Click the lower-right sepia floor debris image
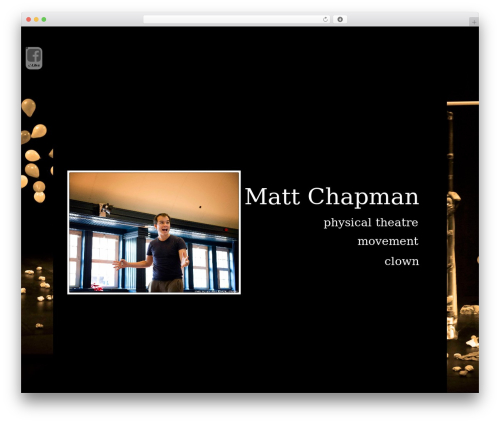The width and height of the screenshot is (500, 423). [463, 360]
